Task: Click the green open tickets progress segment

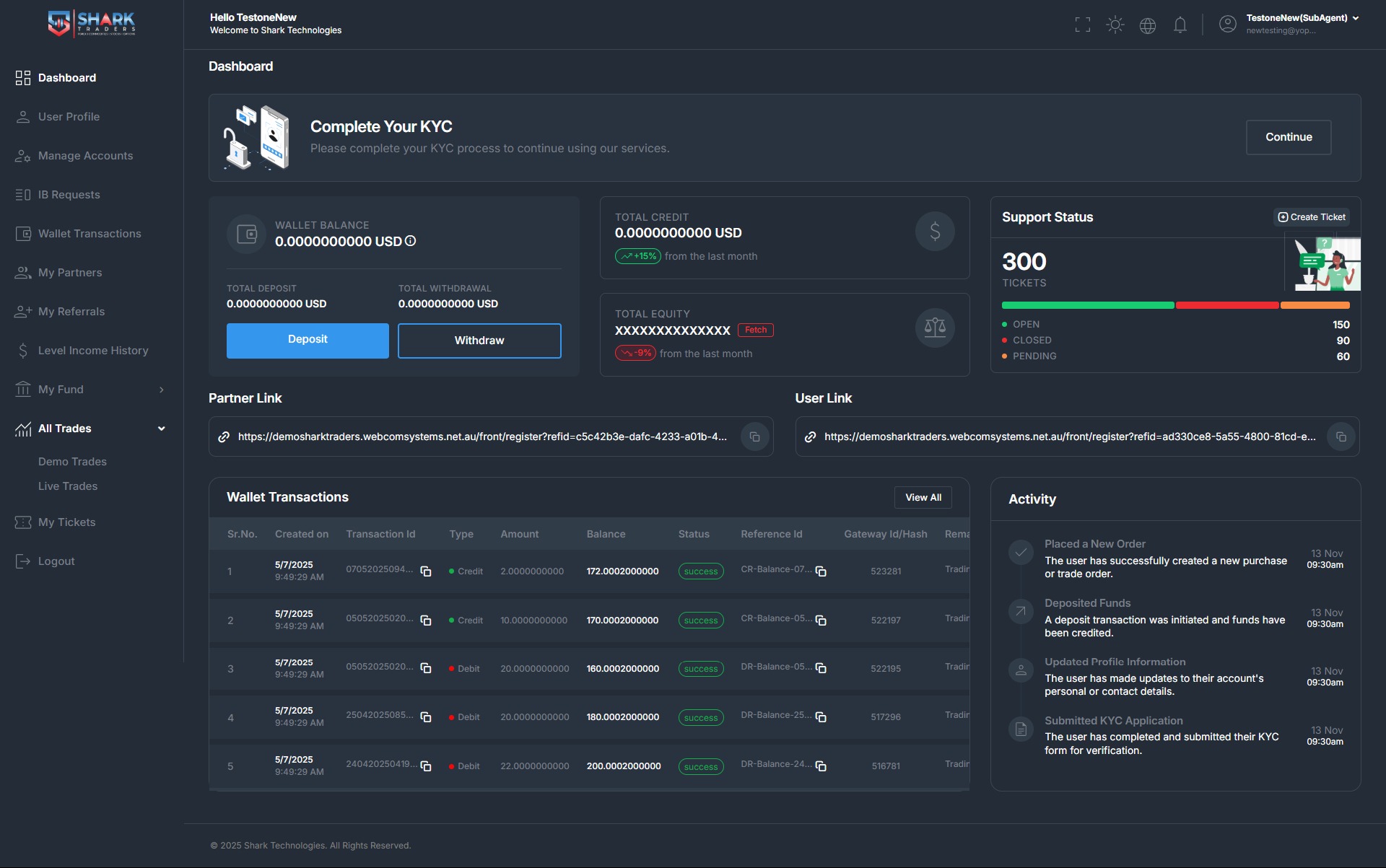Action: pos(1088,305)
